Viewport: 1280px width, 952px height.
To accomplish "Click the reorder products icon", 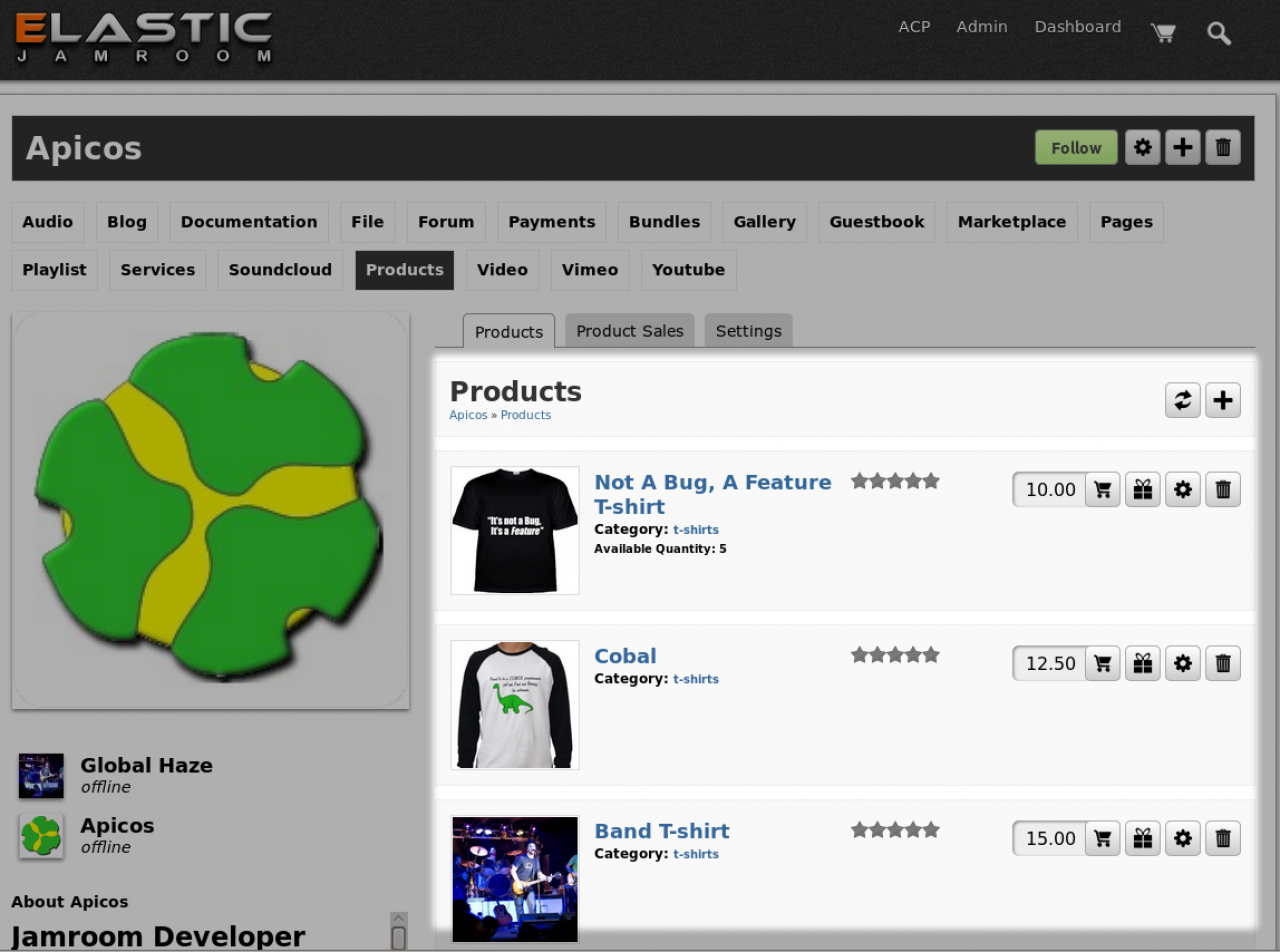I will [1183, 400].
